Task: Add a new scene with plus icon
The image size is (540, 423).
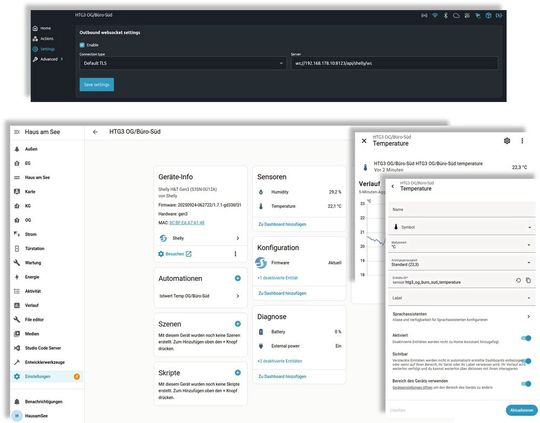Action: coord(238,324)
